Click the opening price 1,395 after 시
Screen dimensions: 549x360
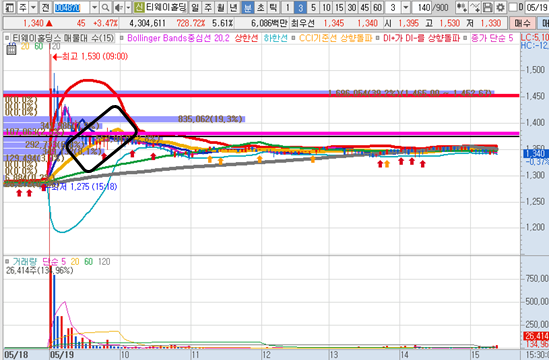coord(408,23)
